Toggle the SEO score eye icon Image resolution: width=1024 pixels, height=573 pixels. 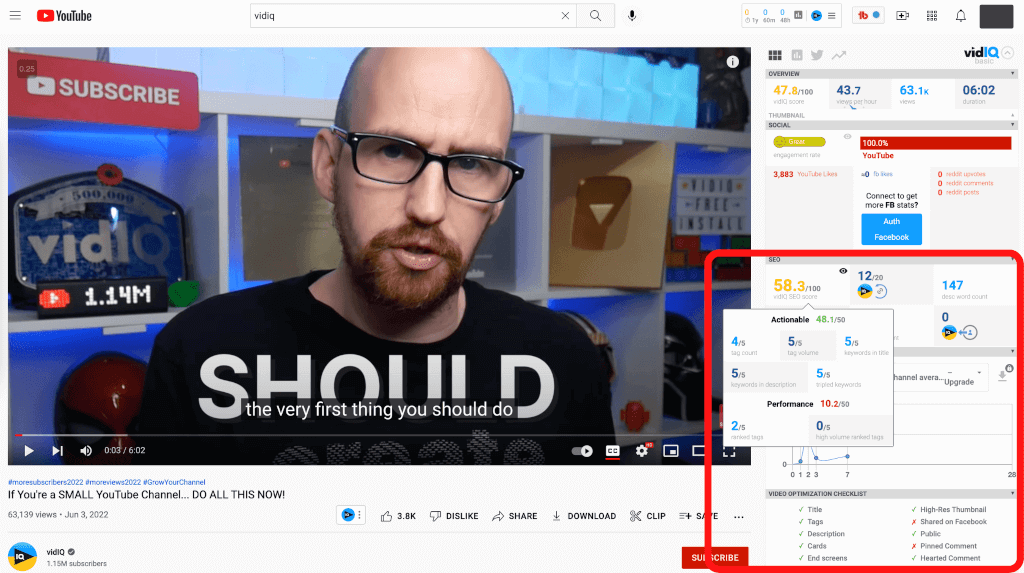(x=843, y=271)
